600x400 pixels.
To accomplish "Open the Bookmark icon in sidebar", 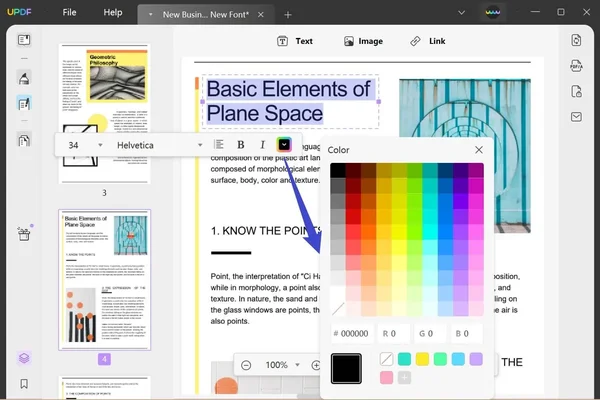I will 24,384.
